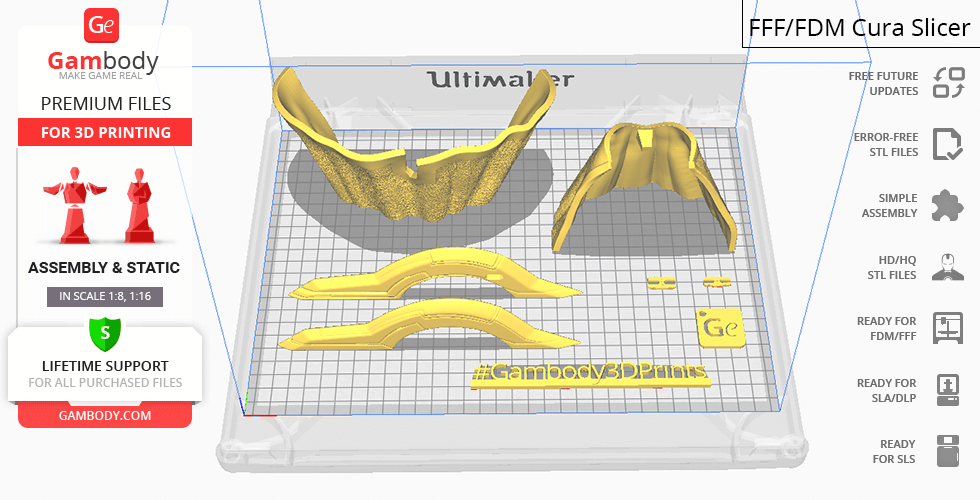Select the Ge keychain model on build plate
The height and width of the screenshot is (500, 980).
coord(718,327)
